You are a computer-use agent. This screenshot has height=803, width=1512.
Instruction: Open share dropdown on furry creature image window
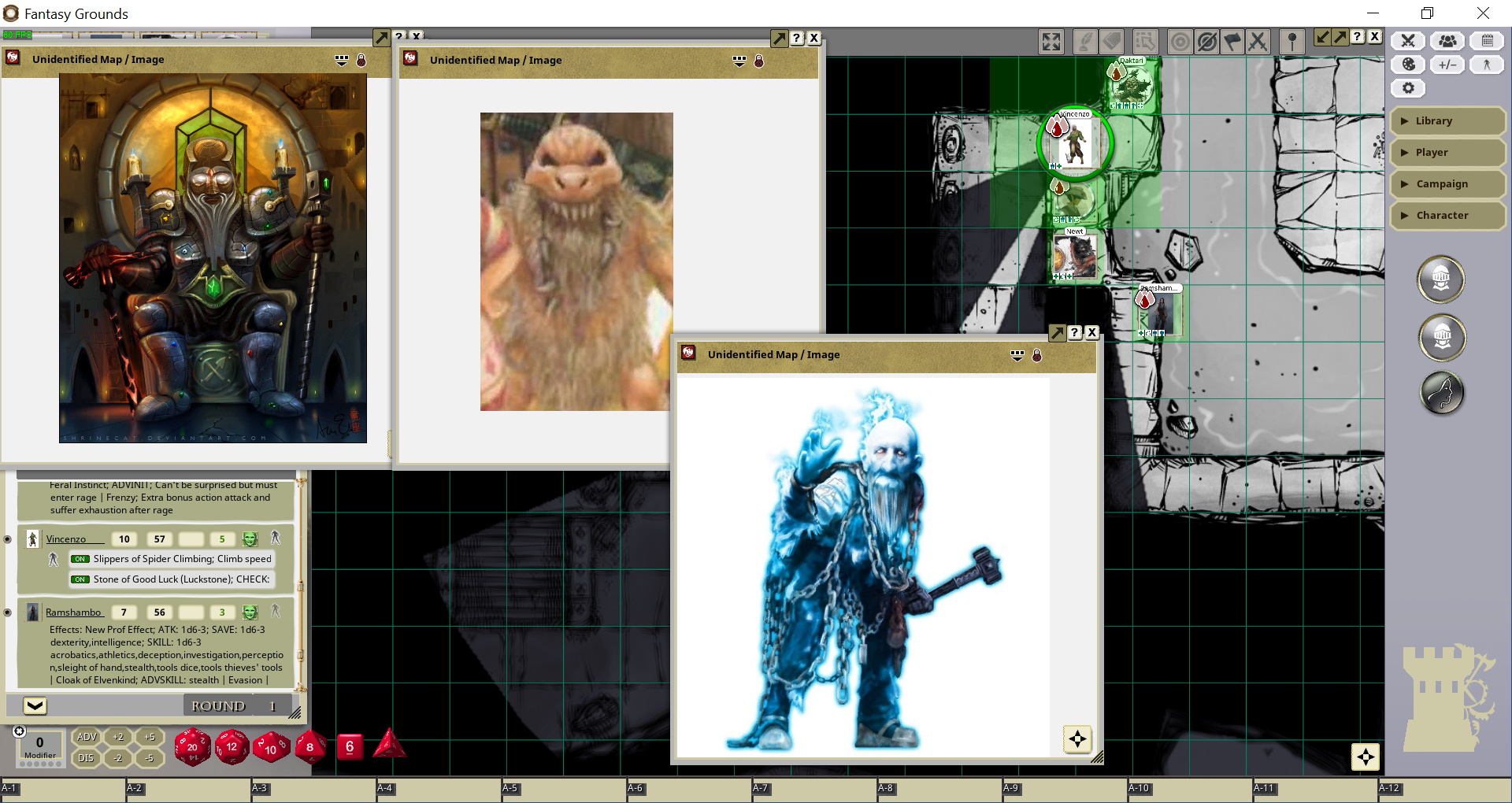pyautogui.click(x=739, y=61)
